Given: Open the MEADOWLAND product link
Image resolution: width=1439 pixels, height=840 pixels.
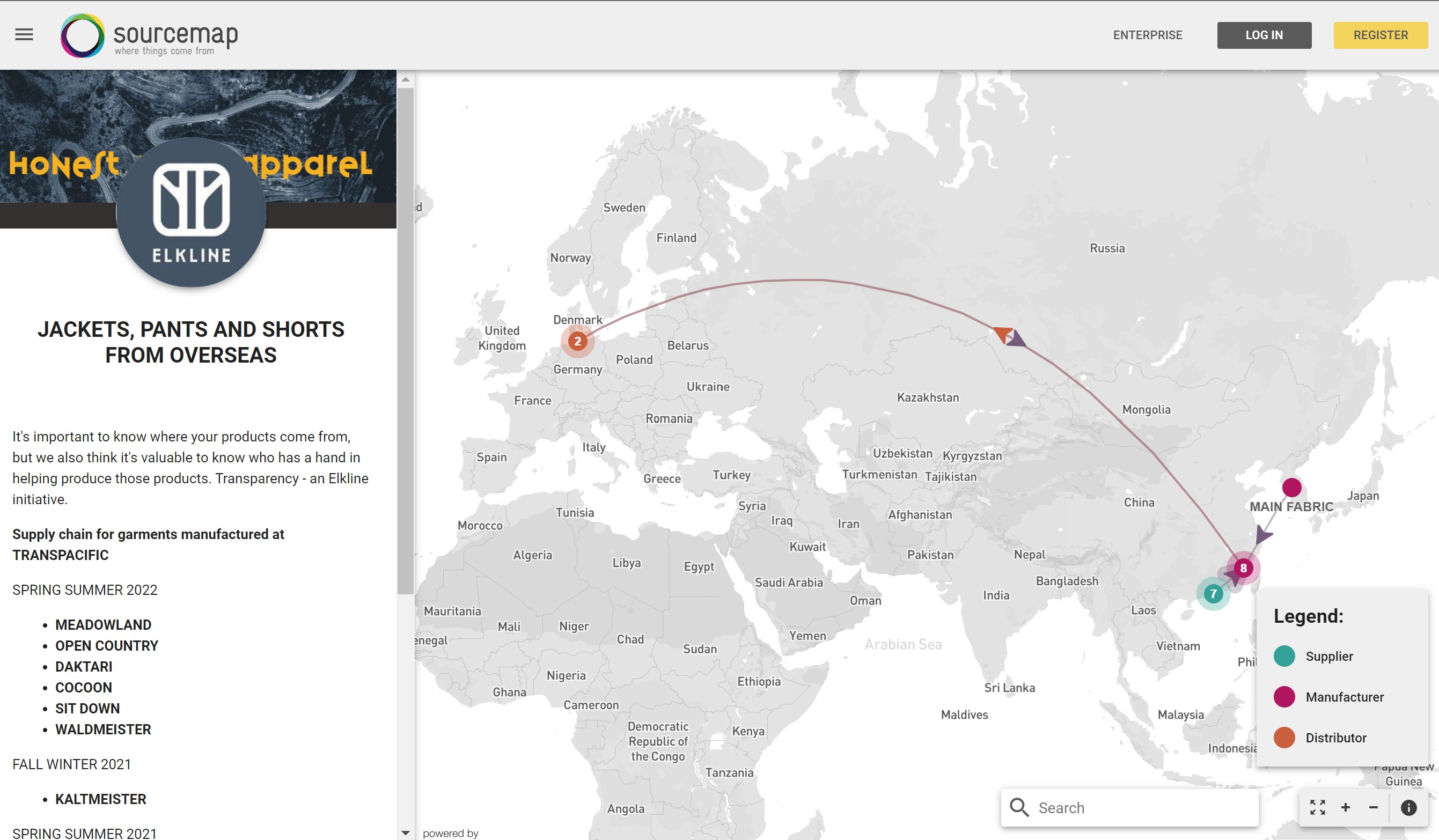Looking at the screenshot, I should [x=104, y=625].
